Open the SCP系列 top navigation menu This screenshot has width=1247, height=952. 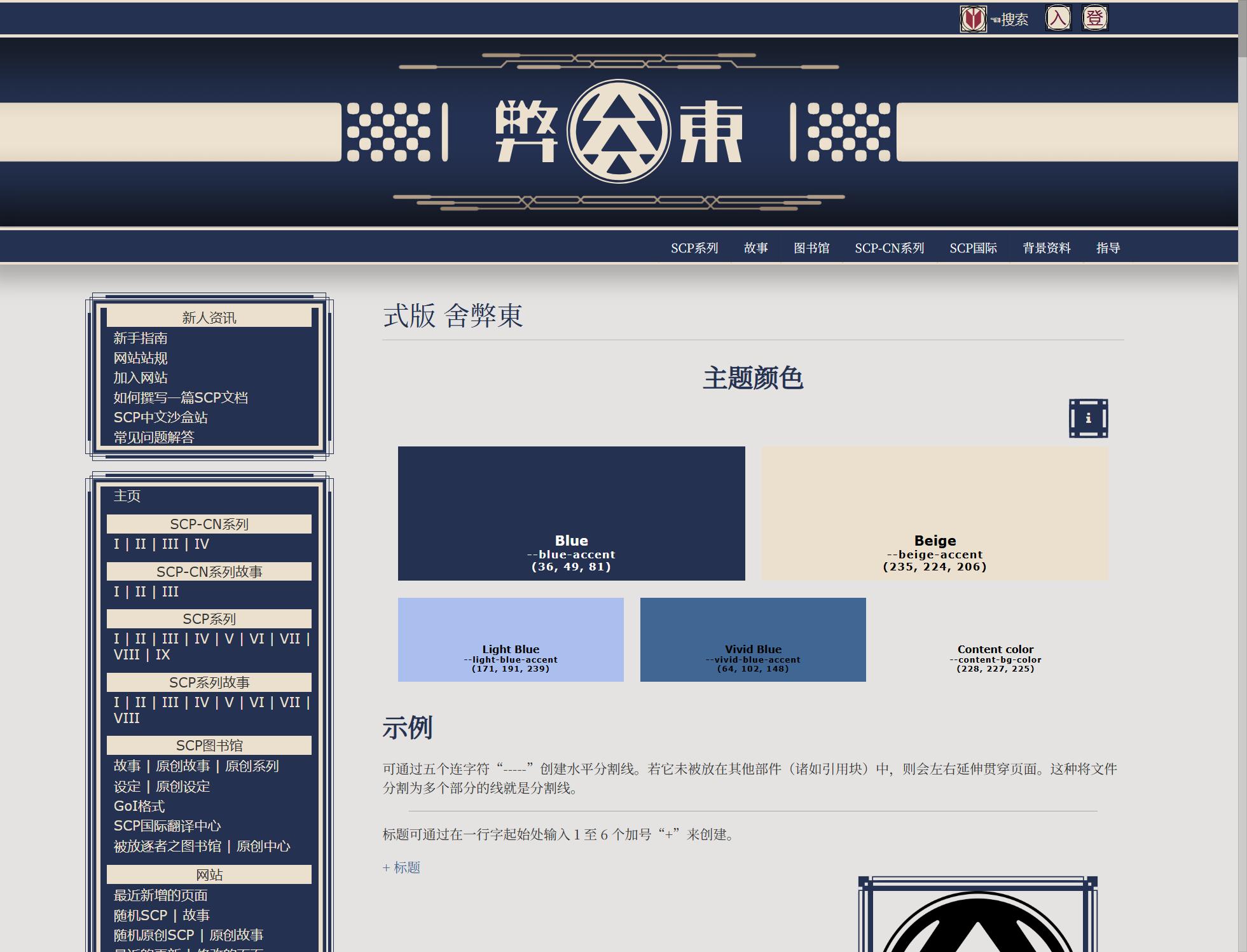[694, 248]
